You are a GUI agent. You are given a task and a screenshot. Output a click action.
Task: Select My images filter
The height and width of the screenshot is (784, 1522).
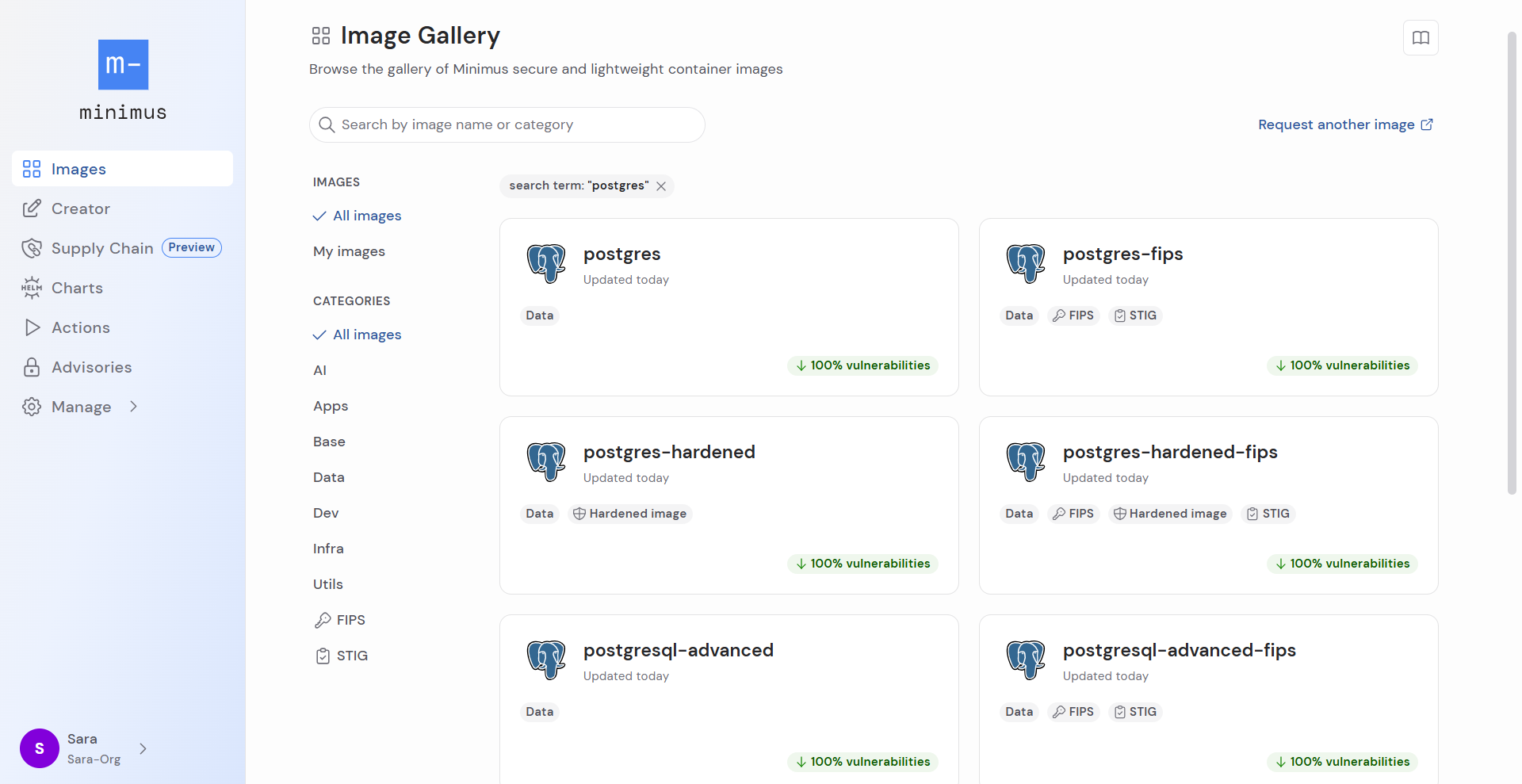pyautogui.click(x=349, y=250)
